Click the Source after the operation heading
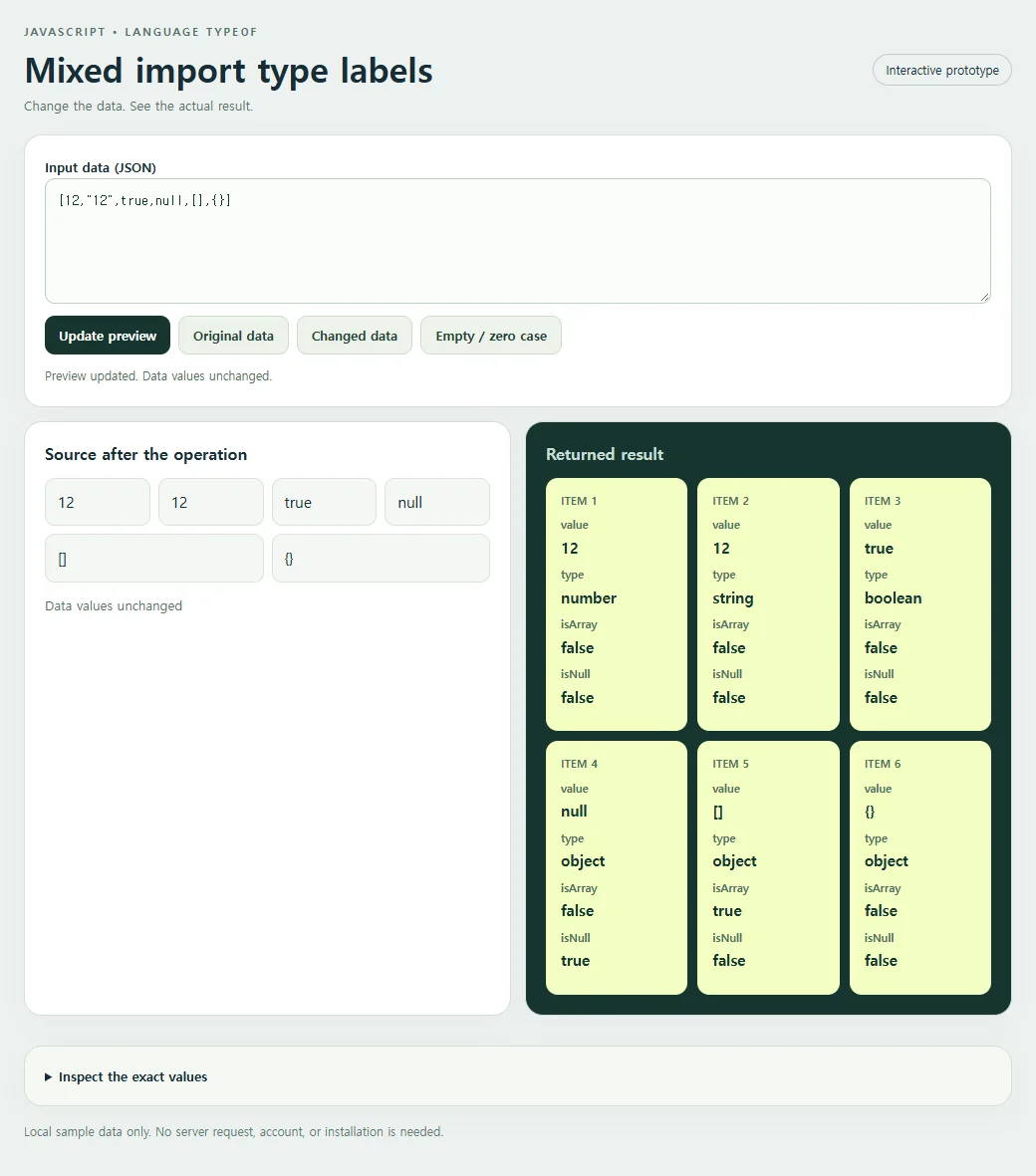1036x1176 pixels. click(145, 454)
